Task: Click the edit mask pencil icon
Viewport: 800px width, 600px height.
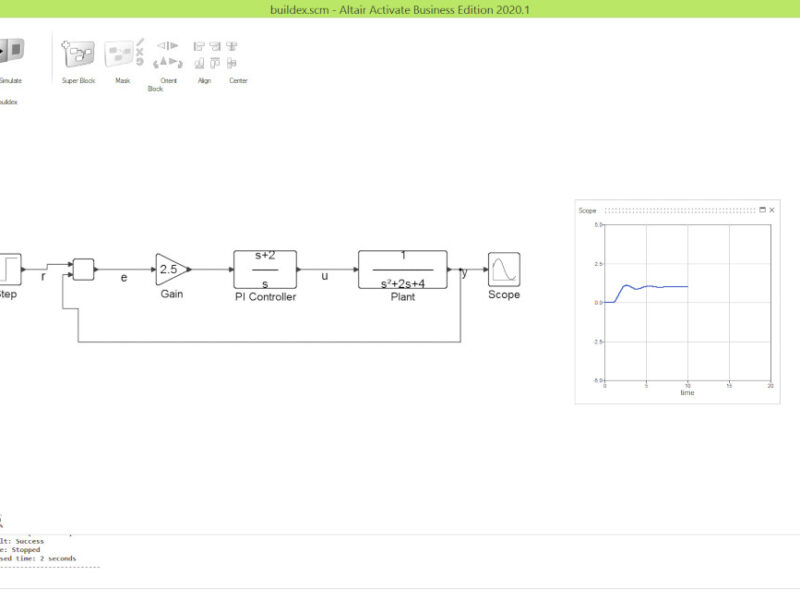Action: coord(140,42)
